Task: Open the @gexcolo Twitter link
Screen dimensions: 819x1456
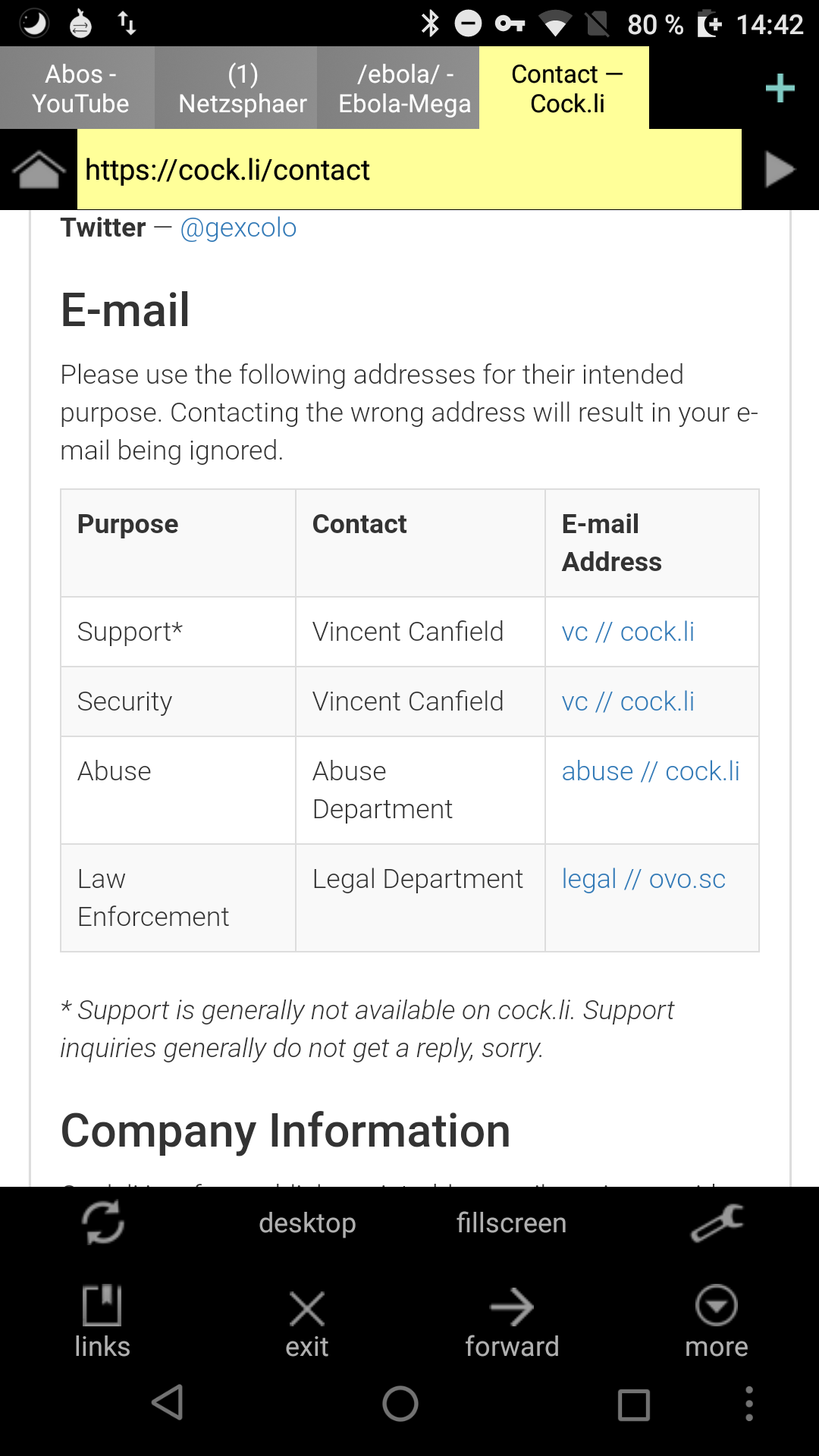Action: [x=238, y=227]
